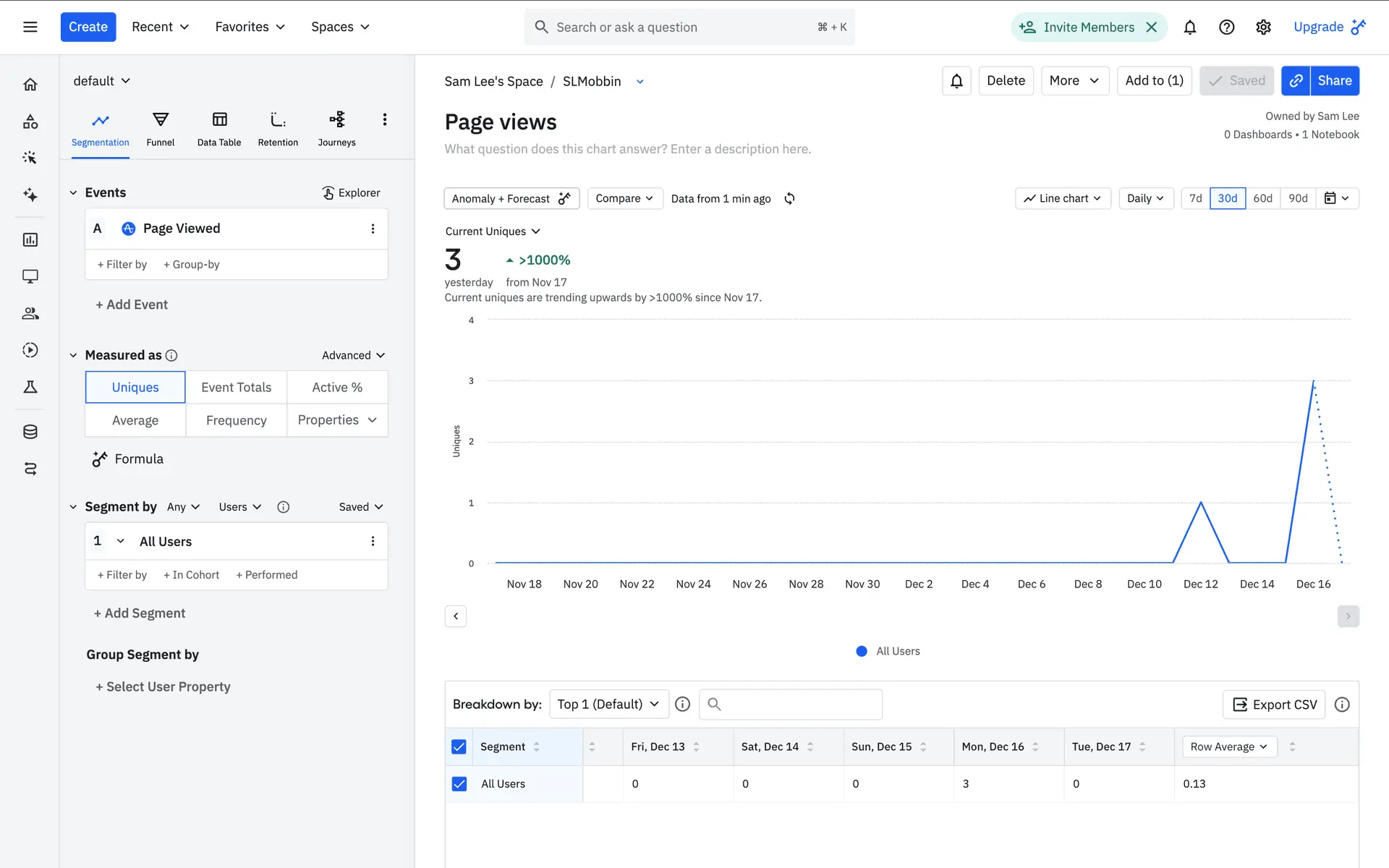1389x868 pixels.
Task: Click the refresh data icon
Action: [789, 198]
